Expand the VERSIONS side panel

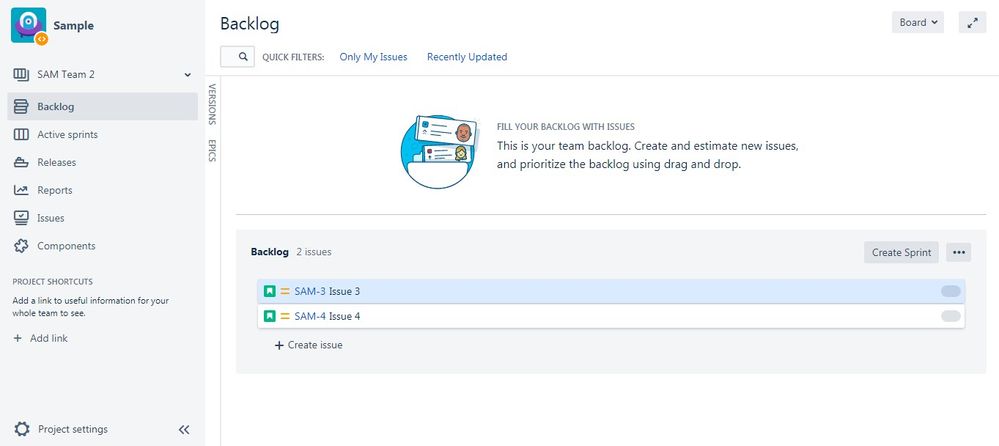pyautogui.click(x=213, y=104)
